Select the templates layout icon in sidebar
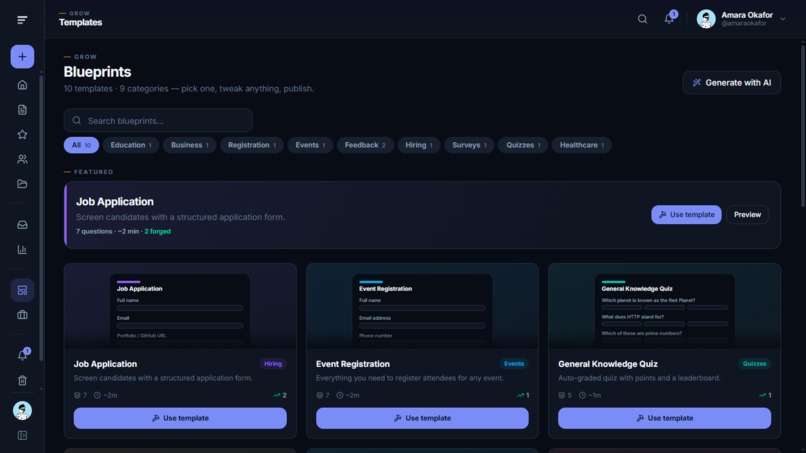This screenshot has height=453, width=806. tap(22, 291)
